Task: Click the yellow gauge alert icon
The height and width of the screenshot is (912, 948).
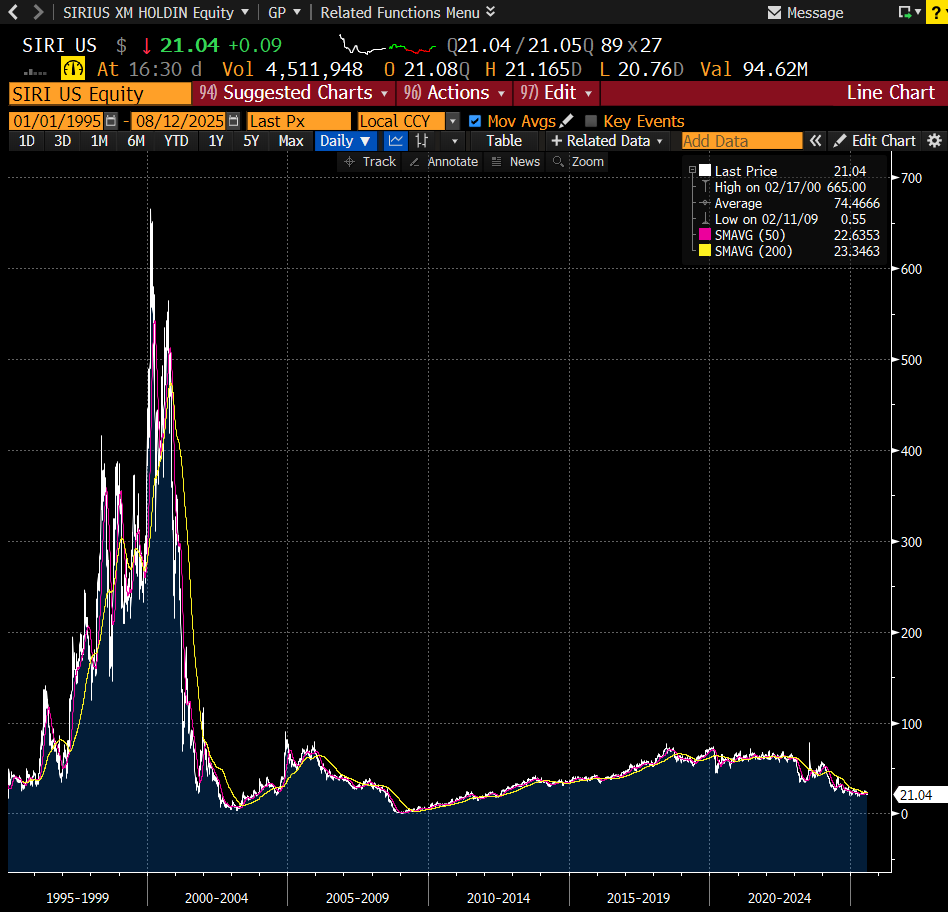Action: (x=73, y=68)
